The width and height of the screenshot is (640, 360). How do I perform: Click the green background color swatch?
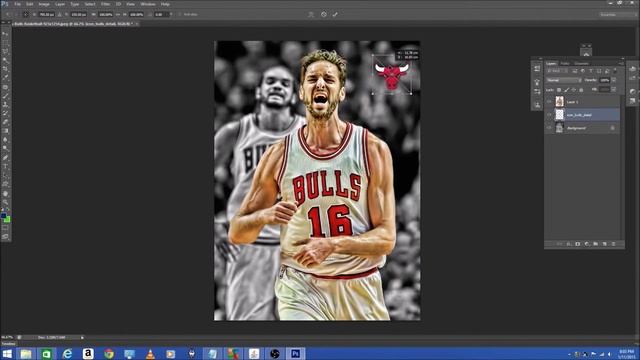tap(7, 220)
